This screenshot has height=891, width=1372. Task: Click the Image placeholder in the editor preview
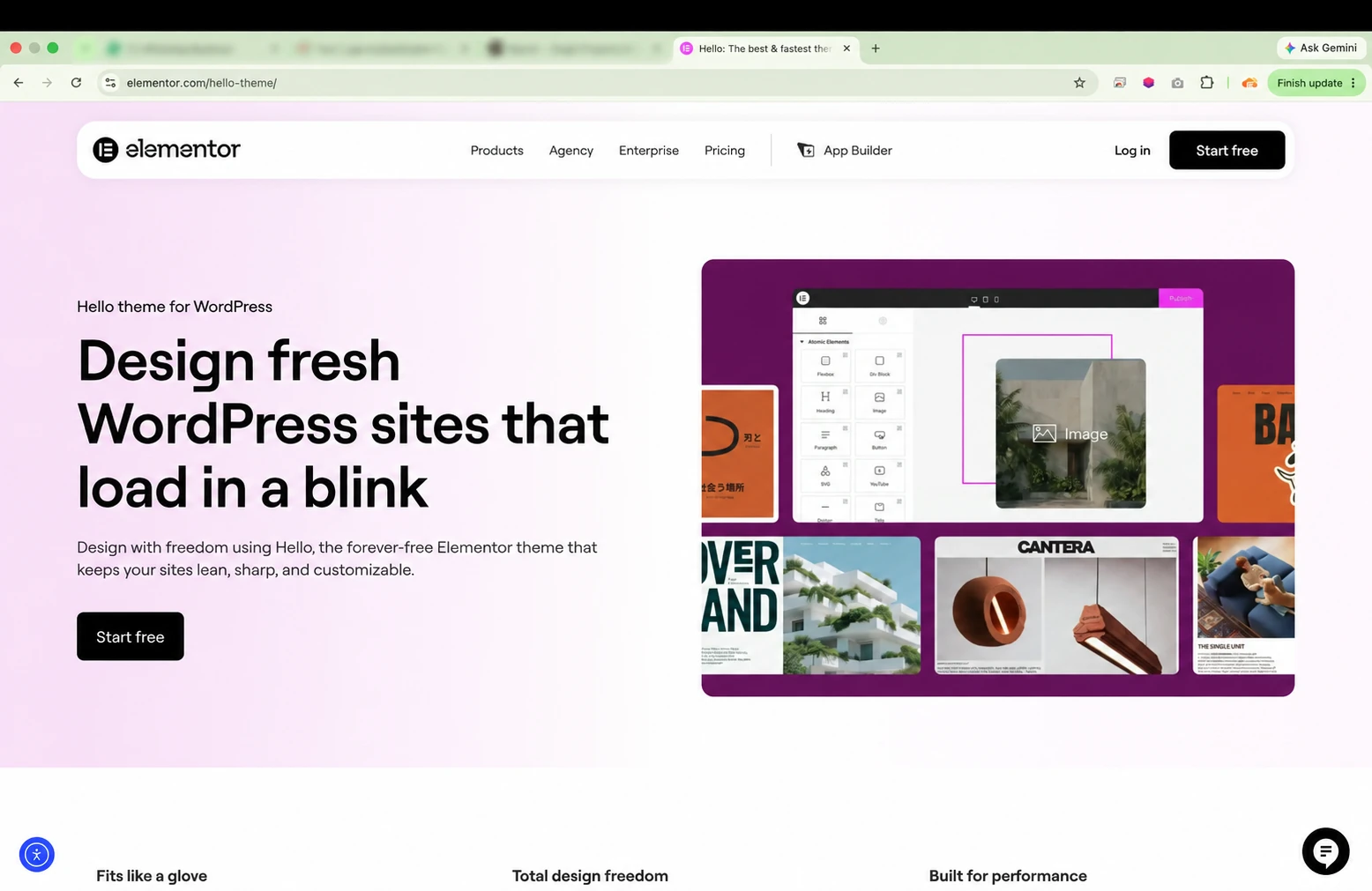1070,434
